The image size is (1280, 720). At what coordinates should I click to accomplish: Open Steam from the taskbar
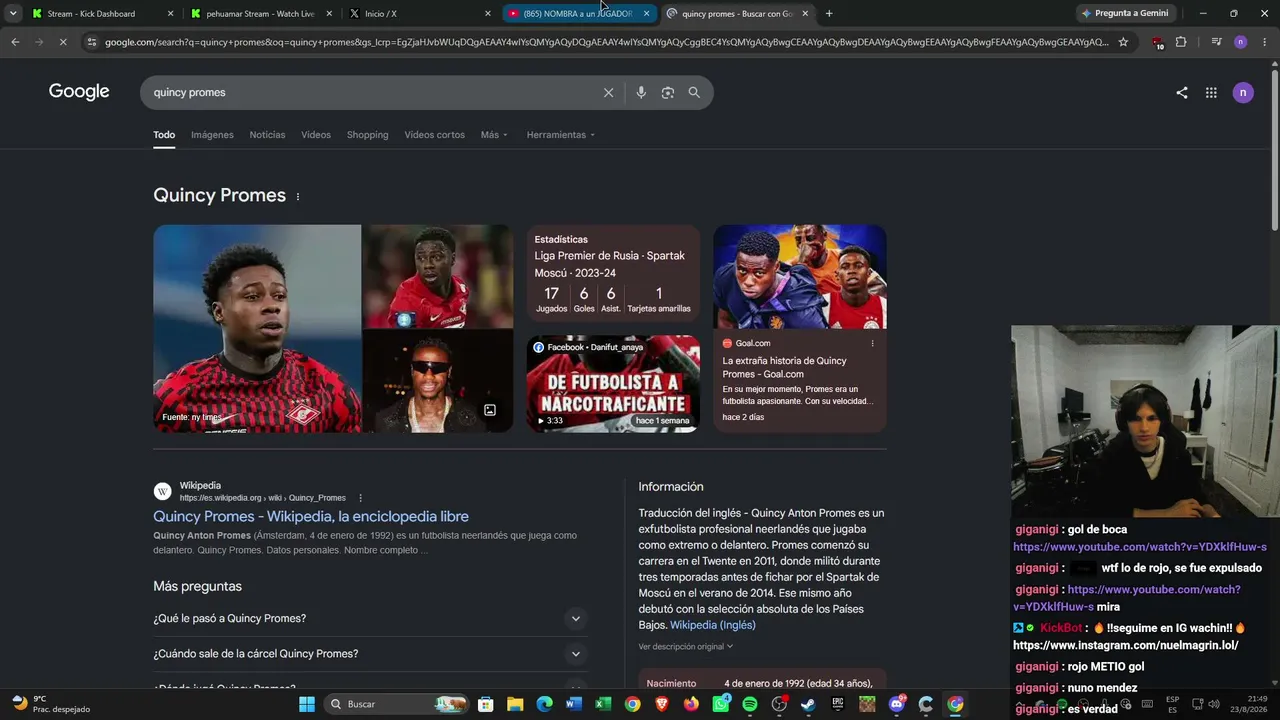click(808, 704)
